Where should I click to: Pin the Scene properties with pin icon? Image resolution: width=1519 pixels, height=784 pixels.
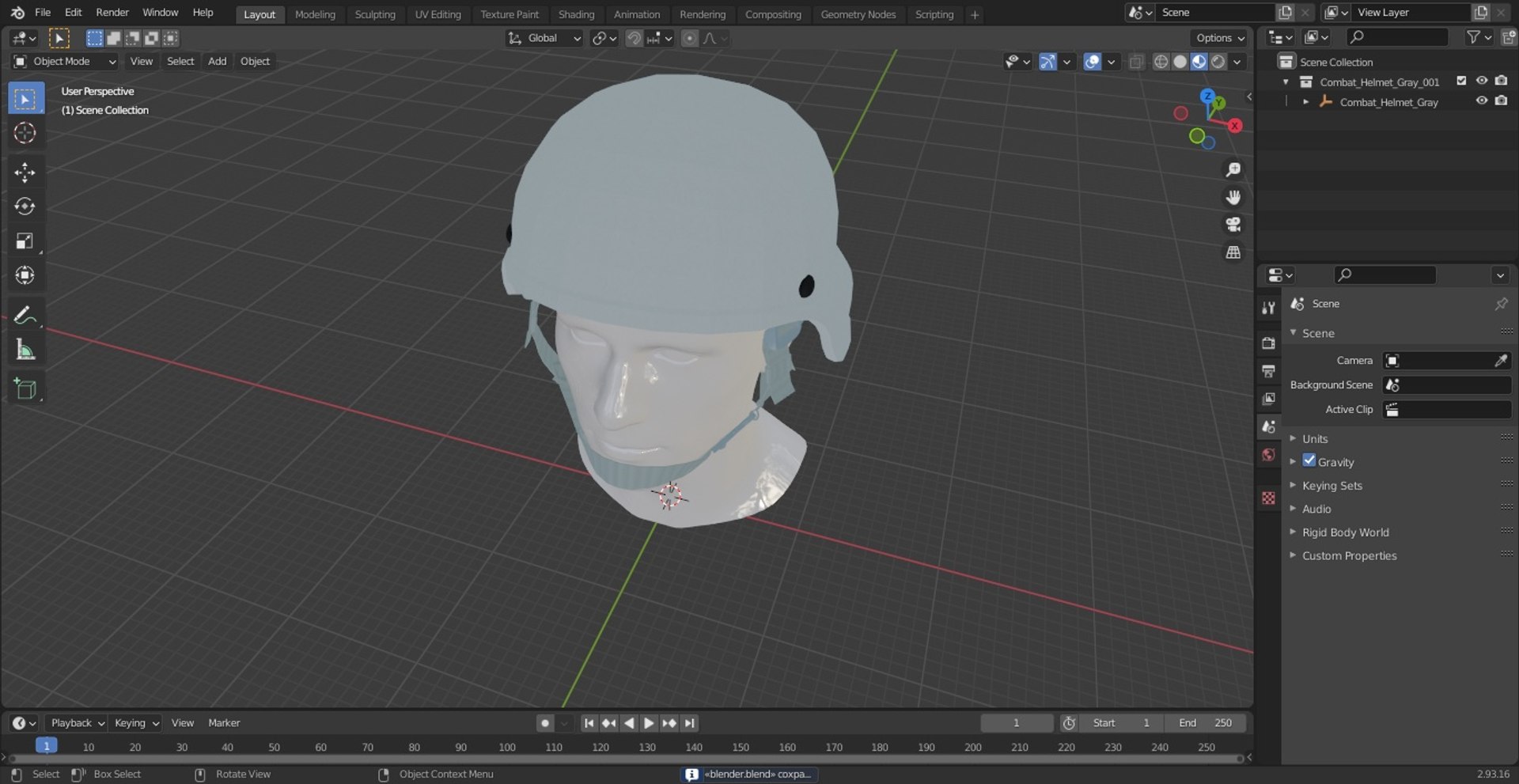1501,304
